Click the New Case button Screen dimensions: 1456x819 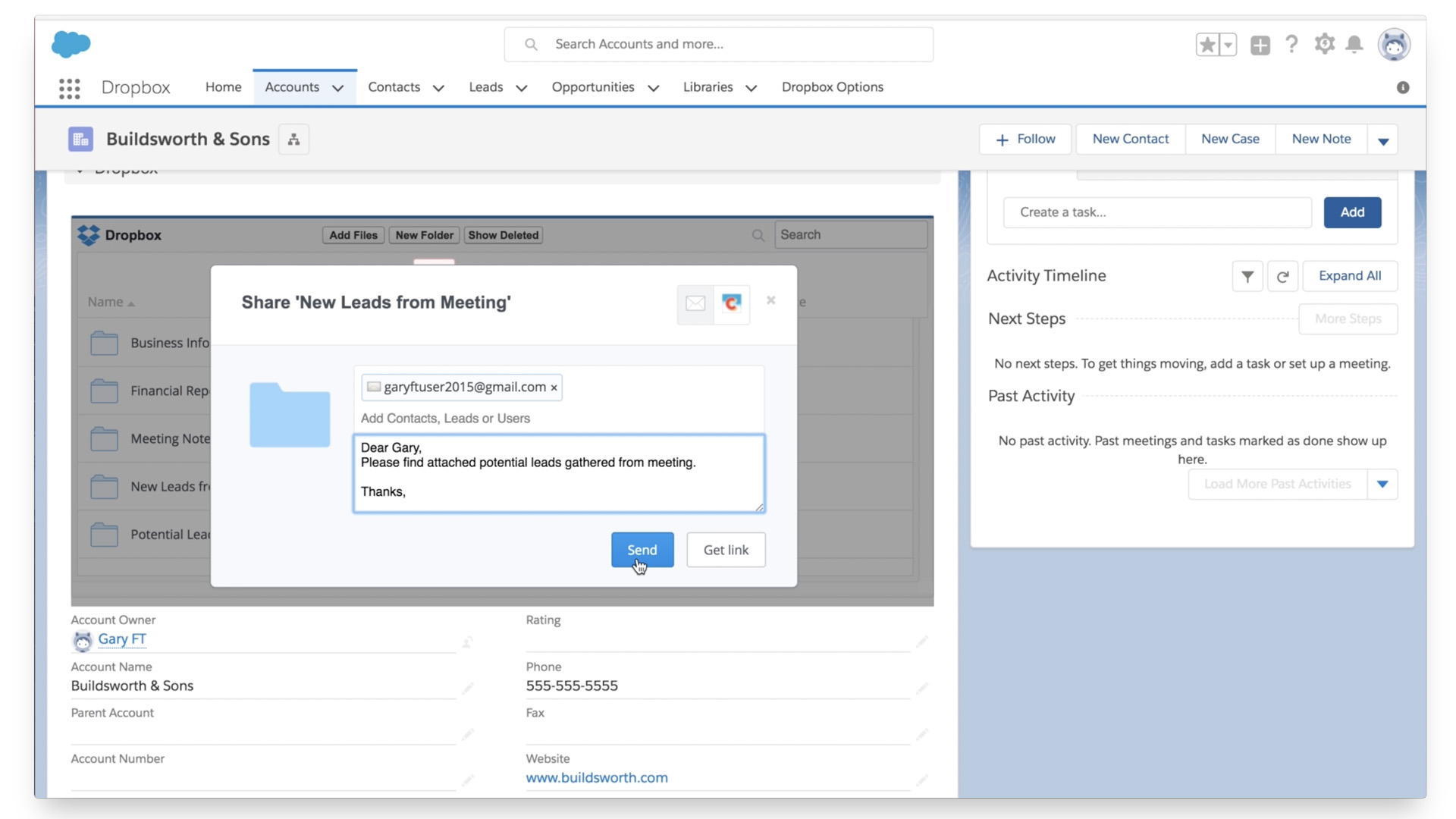(x=1230, y=140)
